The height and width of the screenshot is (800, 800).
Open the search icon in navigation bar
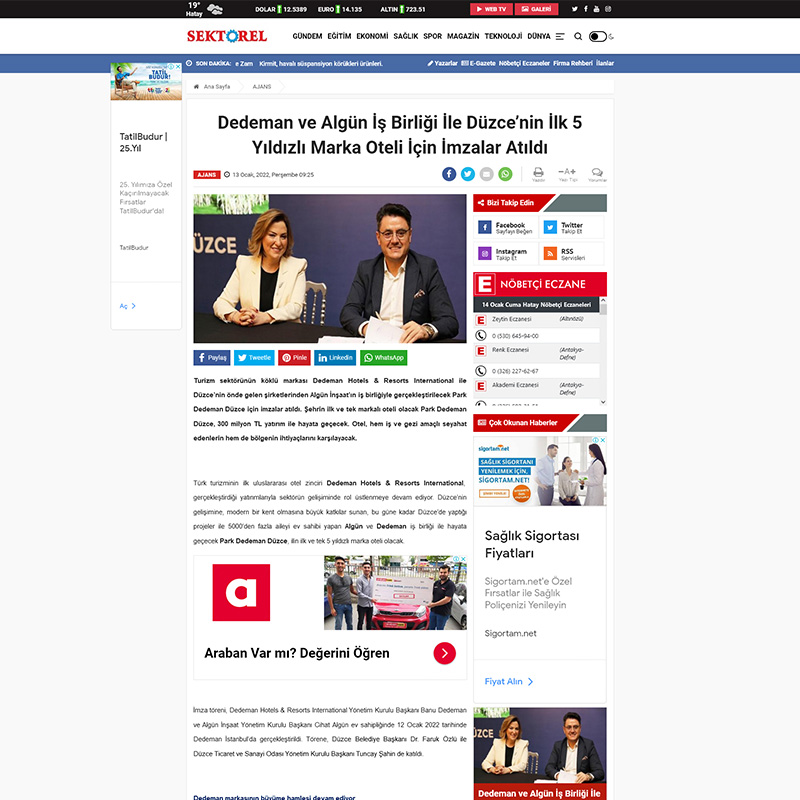click(x=578, y=36)
